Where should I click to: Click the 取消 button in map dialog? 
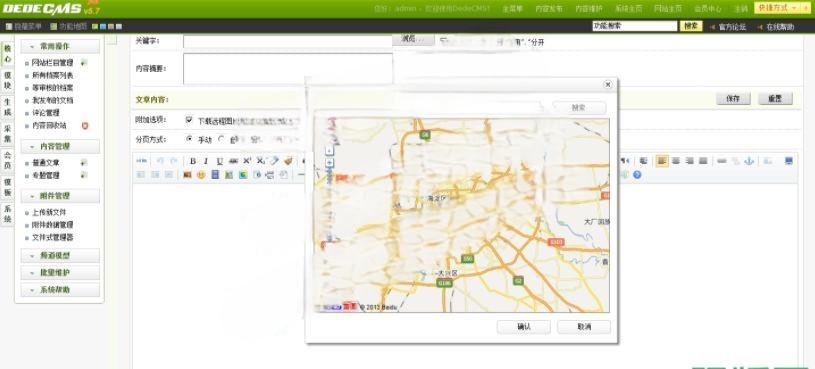coord(584,327)
